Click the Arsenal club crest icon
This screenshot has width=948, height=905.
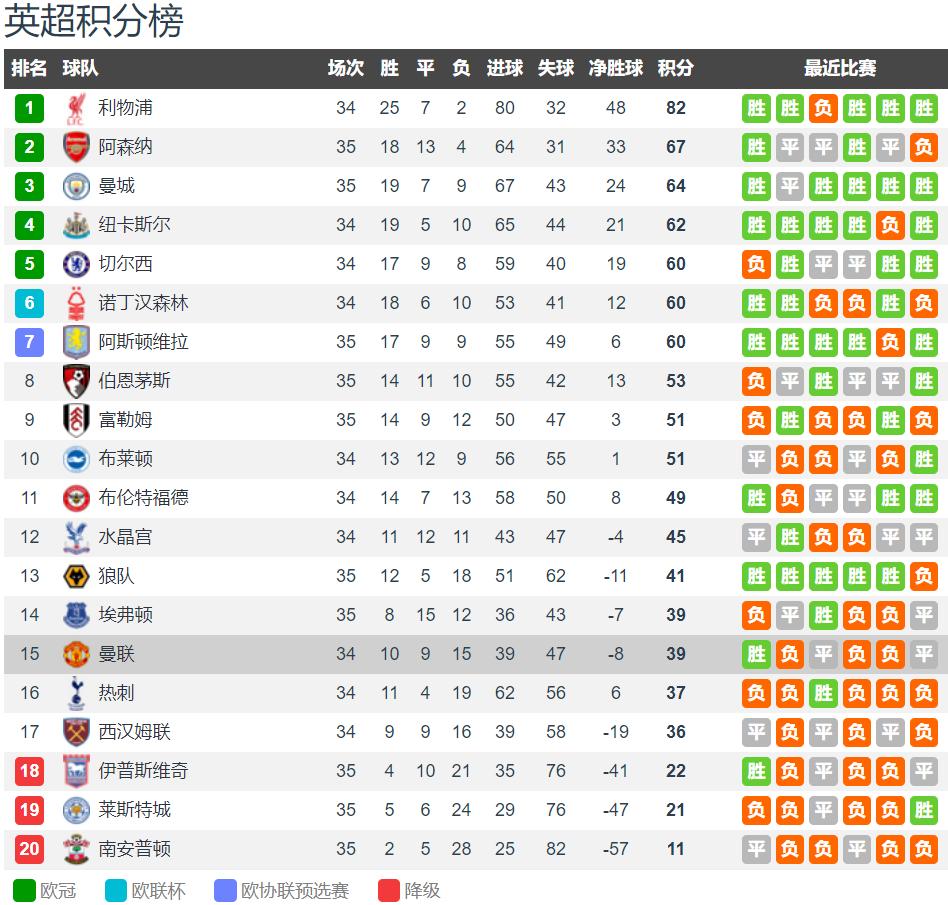(x=76, y=147)
